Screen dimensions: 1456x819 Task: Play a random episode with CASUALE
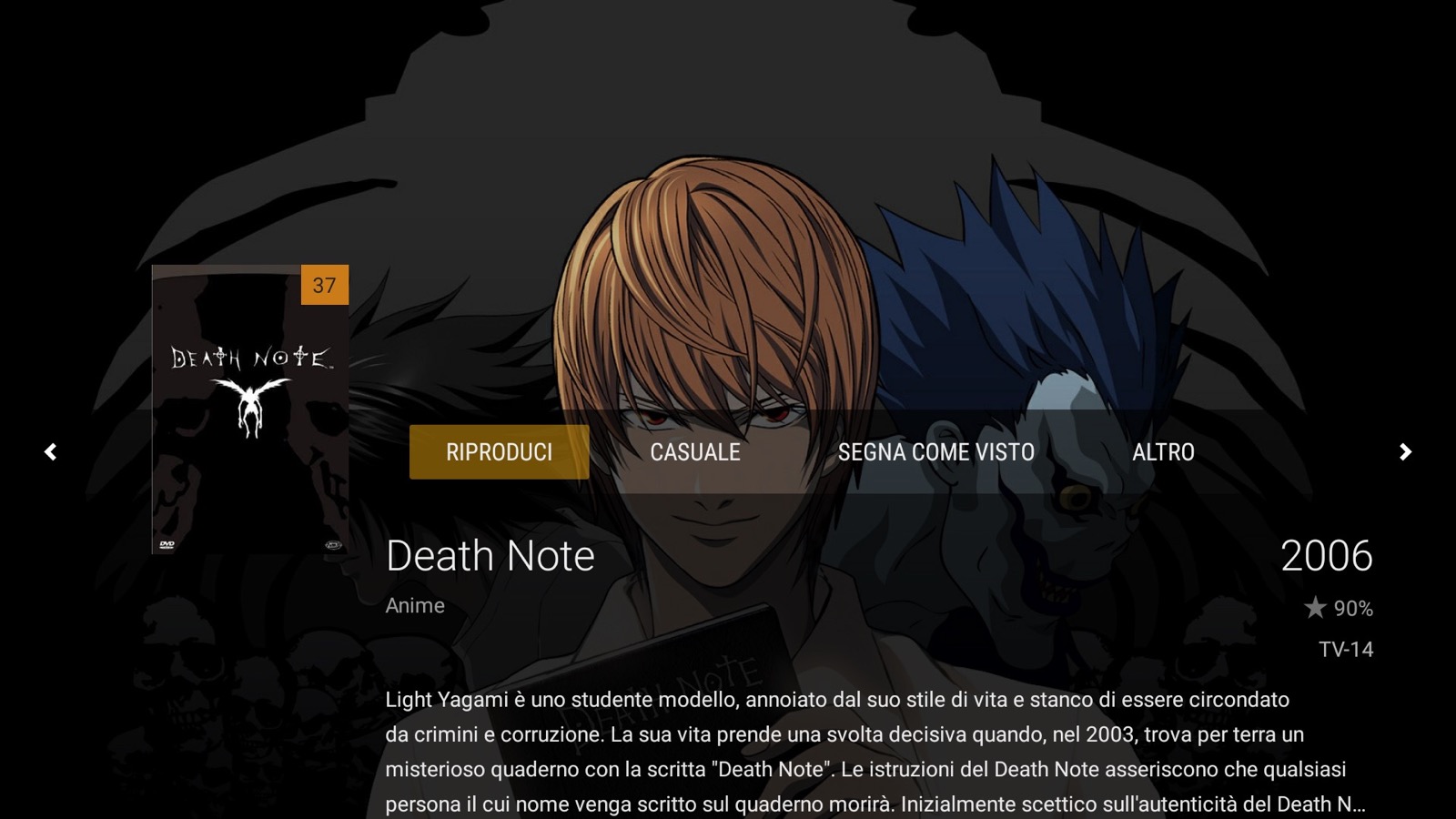(695, 452)
